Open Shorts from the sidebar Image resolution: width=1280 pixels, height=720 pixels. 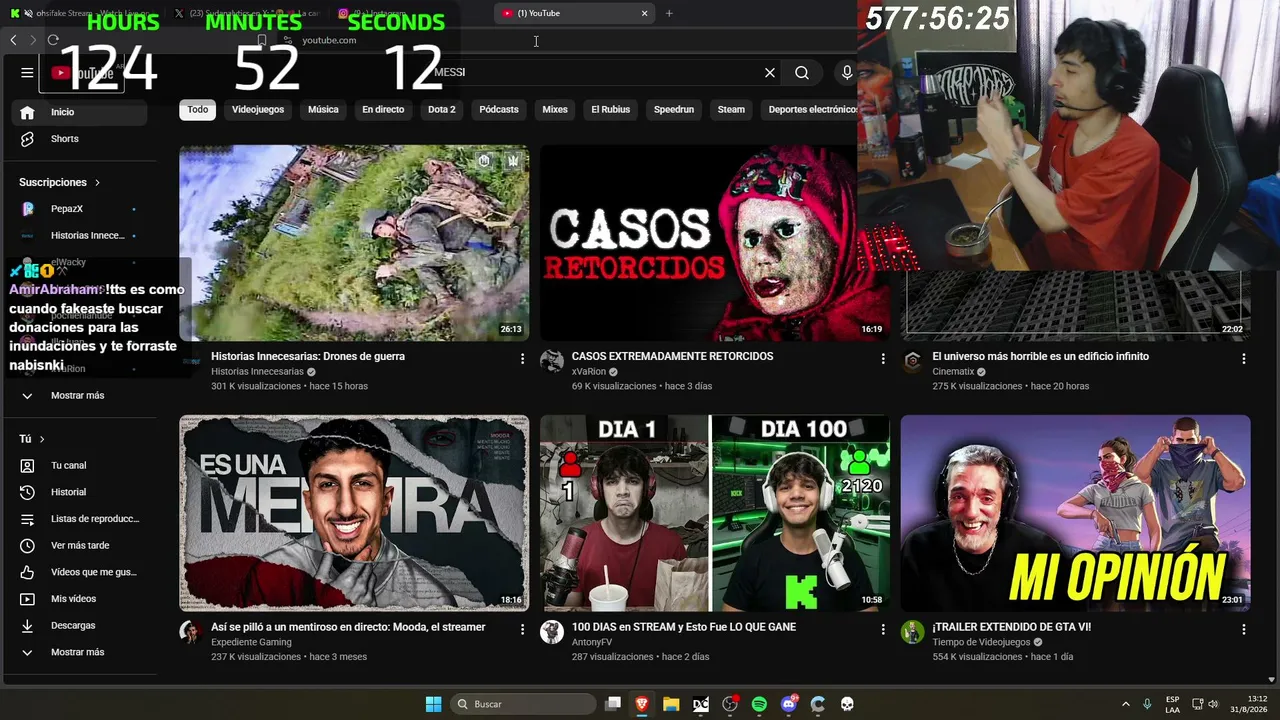(80, 139)
